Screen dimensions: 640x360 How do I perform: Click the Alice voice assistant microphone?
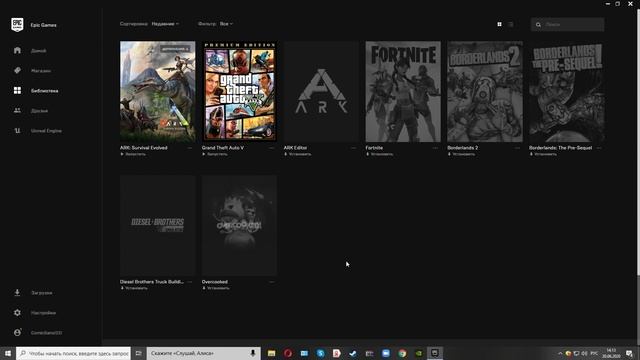point(253,353)
